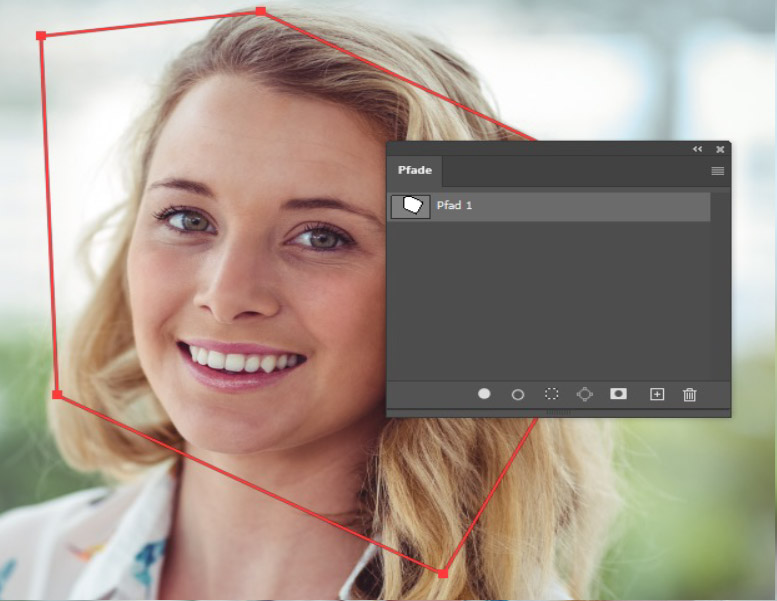Close the Pfade panel
This screenshot has width=777, height=601.
(720, 149)
